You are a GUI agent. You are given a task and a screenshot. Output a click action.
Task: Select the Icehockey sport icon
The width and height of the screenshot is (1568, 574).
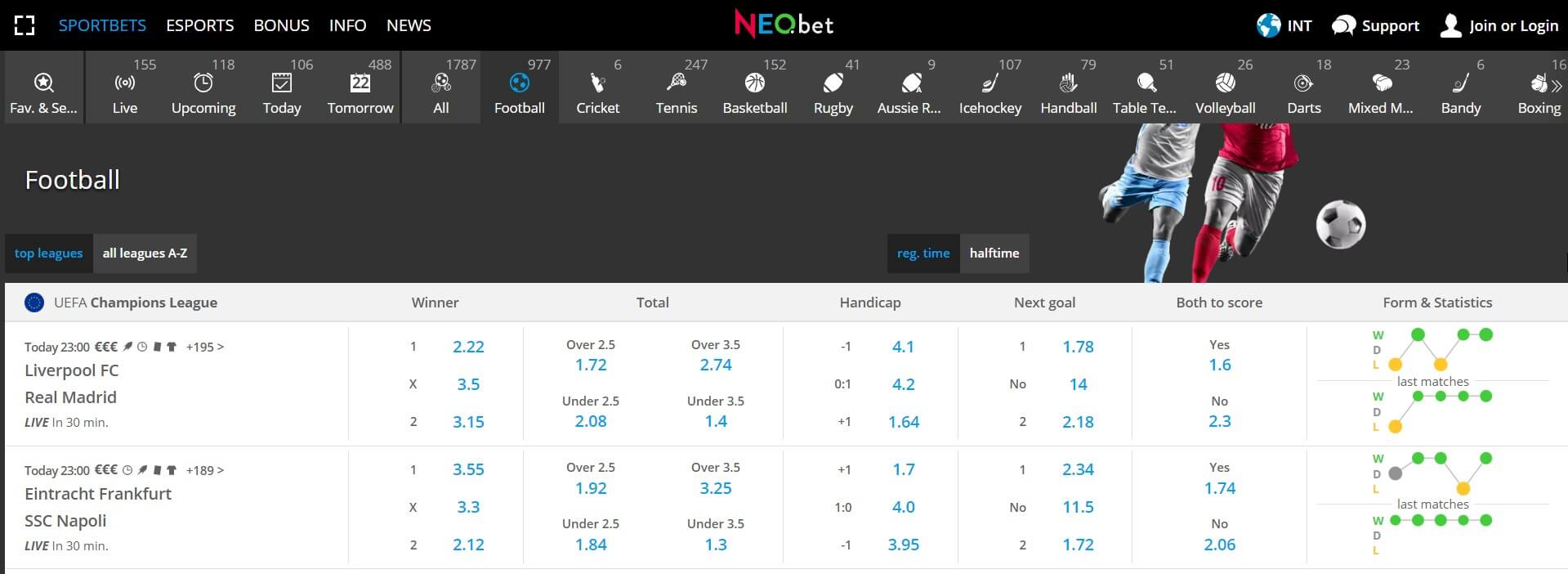[990, 83]
